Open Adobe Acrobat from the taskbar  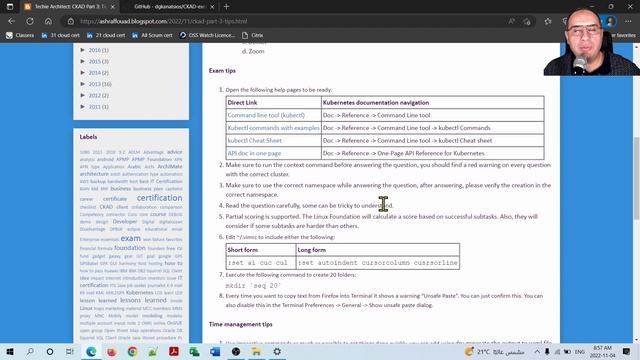(174, 351)
